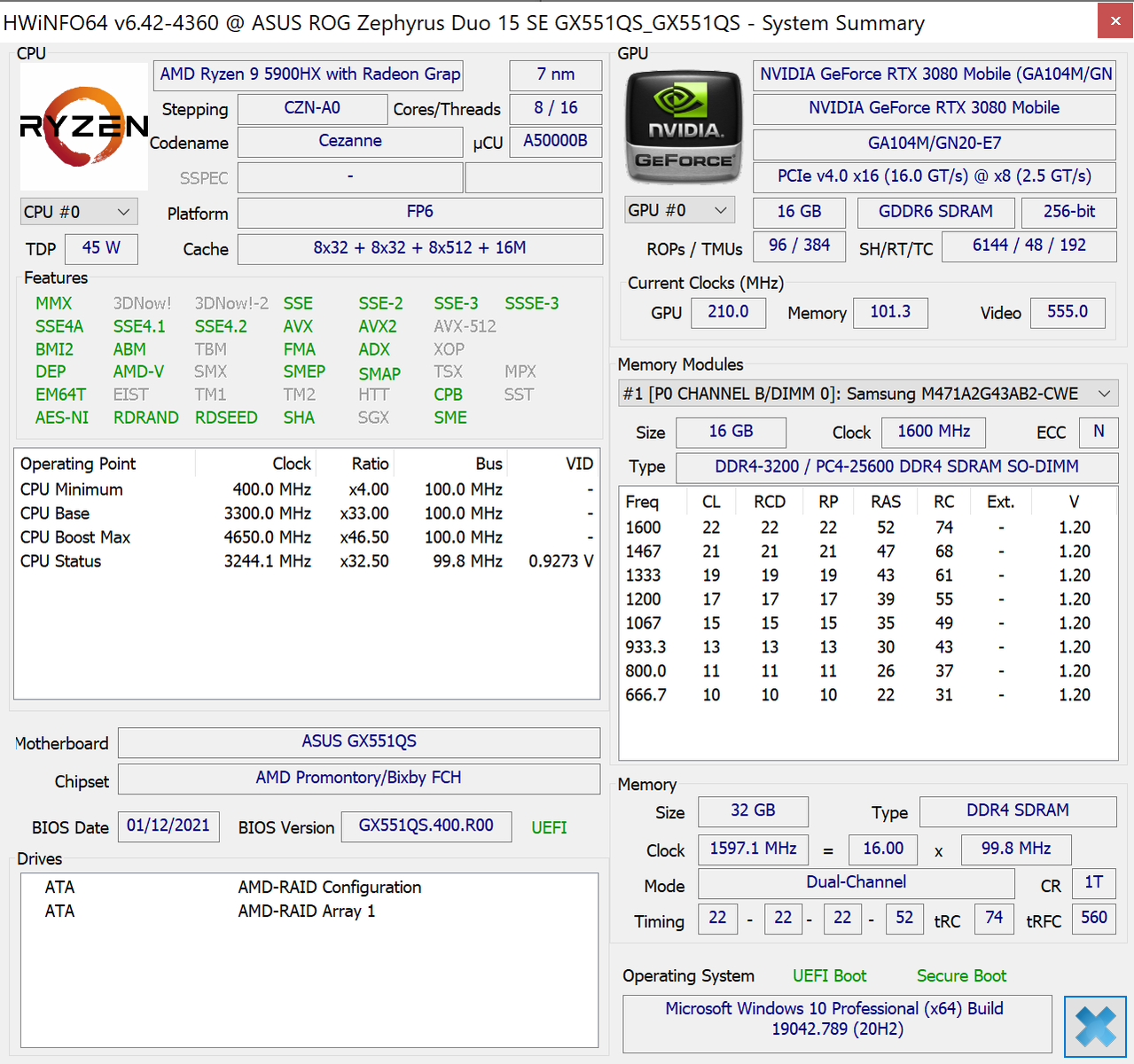Click the AMD Ryzen logo image
The width and height of the screenshot is (1134, 1064).
(x=84, y=127)
